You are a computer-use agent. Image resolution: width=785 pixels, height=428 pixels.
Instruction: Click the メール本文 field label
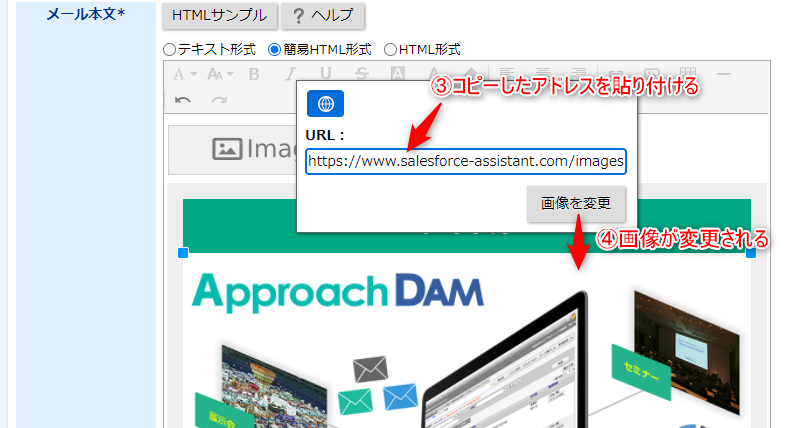[x=85, y=15]
